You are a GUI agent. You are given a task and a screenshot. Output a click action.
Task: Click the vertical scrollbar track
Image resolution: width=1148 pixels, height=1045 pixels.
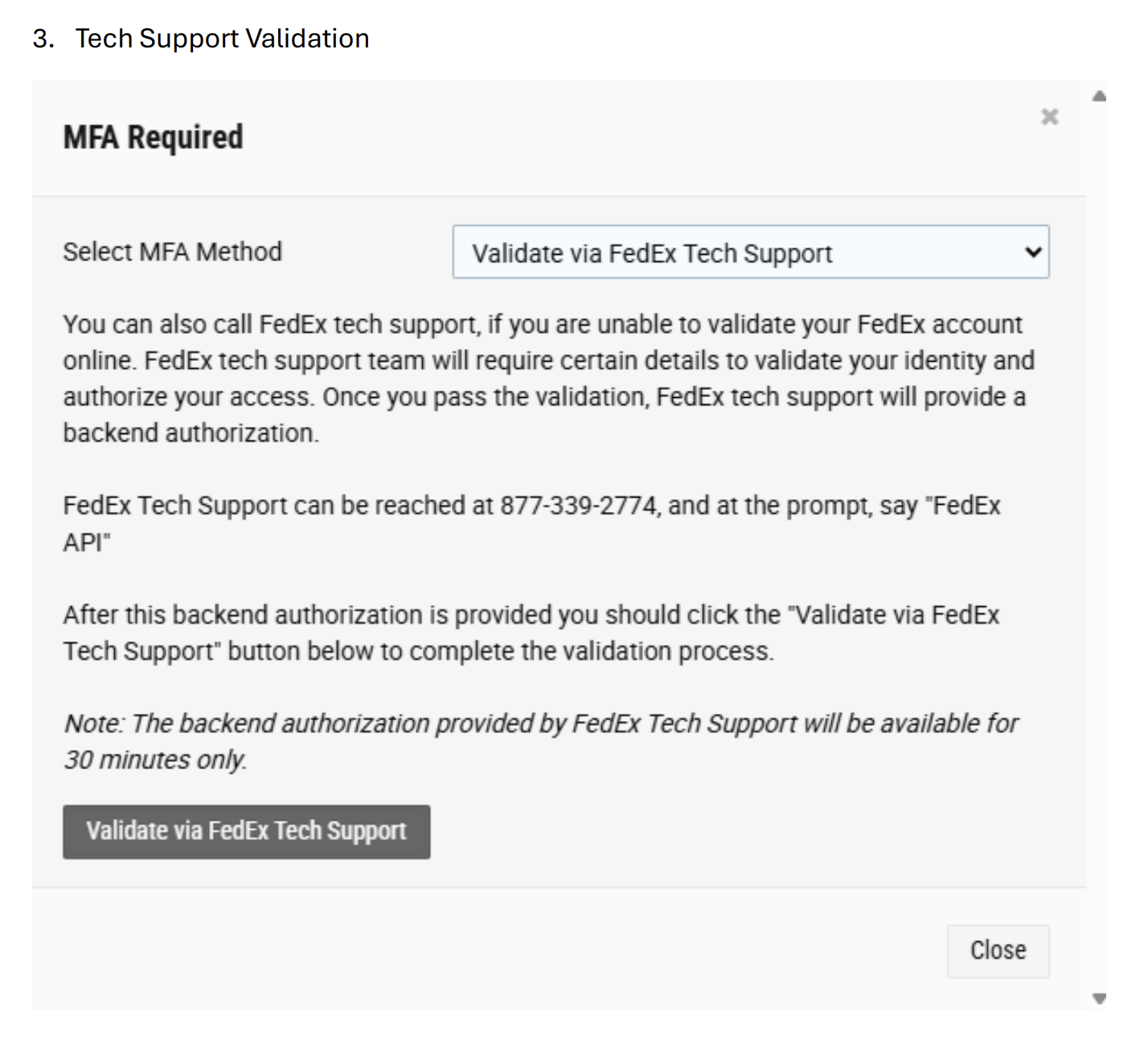1099,547
